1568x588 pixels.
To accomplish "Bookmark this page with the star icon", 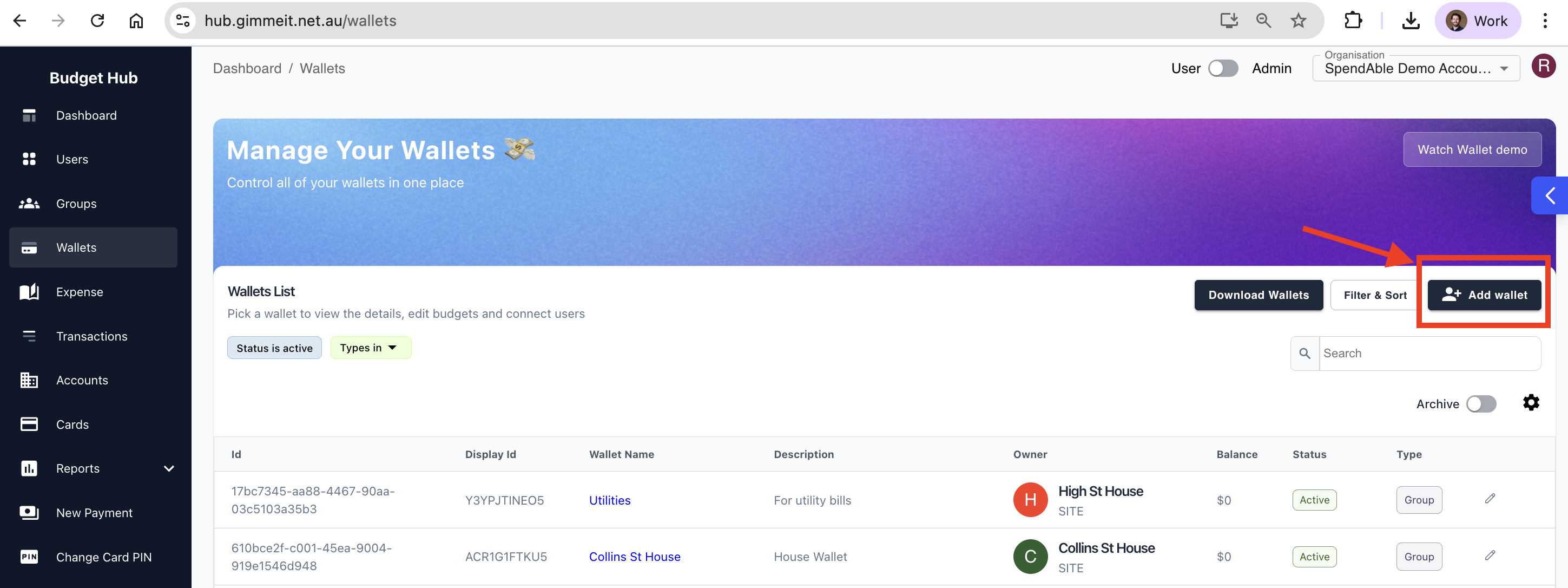I will pos(1299,21).
